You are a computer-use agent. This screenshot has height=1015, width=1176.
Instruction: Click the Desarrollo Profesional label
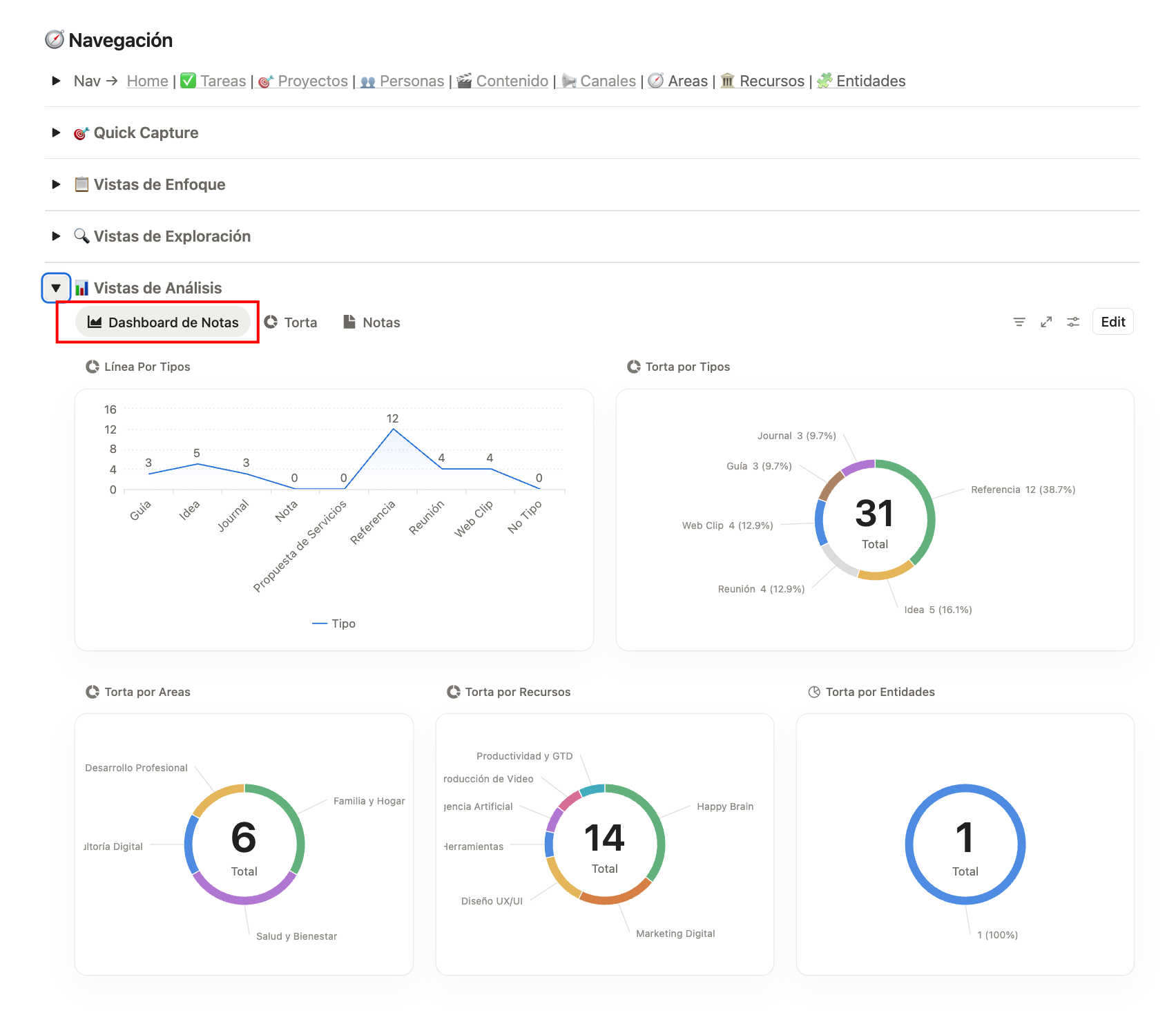tap(136, 768)
